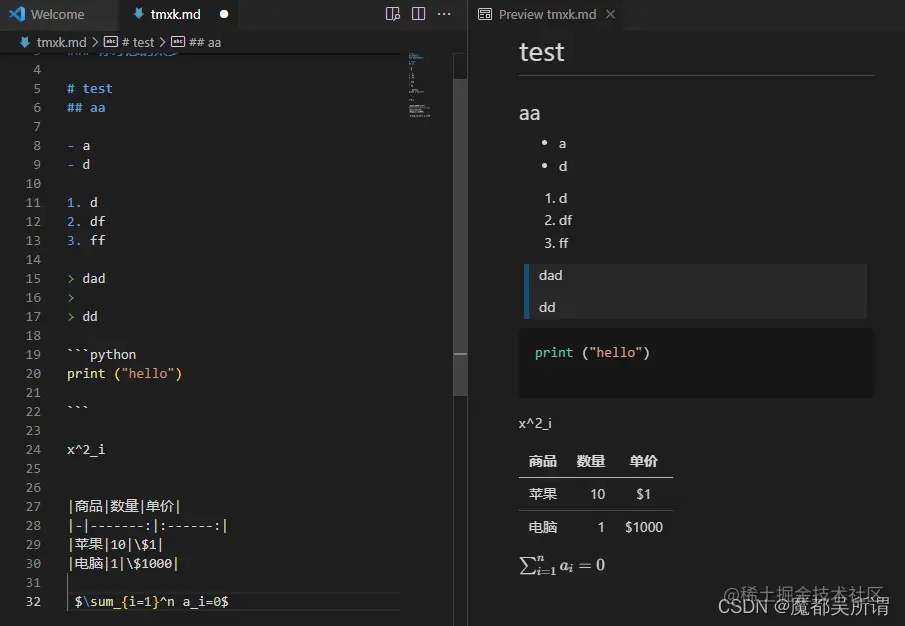Open the editor more actions menu
The height and width of the screenshot is (626, 905).
click(444, 14)
